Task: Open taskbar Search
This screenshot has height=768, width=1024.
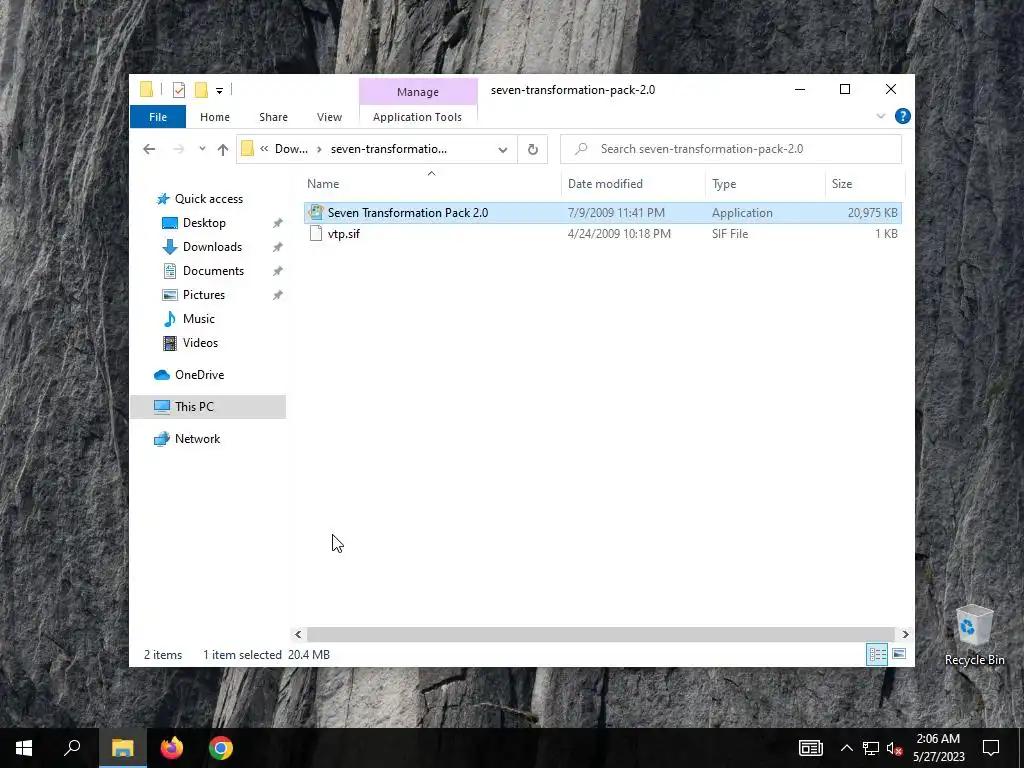Action: click(72, 748)
